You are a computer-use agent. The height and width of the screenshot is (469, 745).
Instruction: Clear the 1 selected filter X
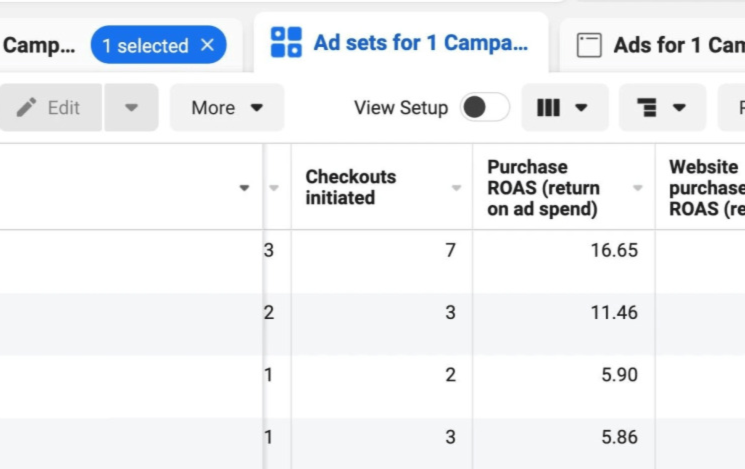pos(208,45)
